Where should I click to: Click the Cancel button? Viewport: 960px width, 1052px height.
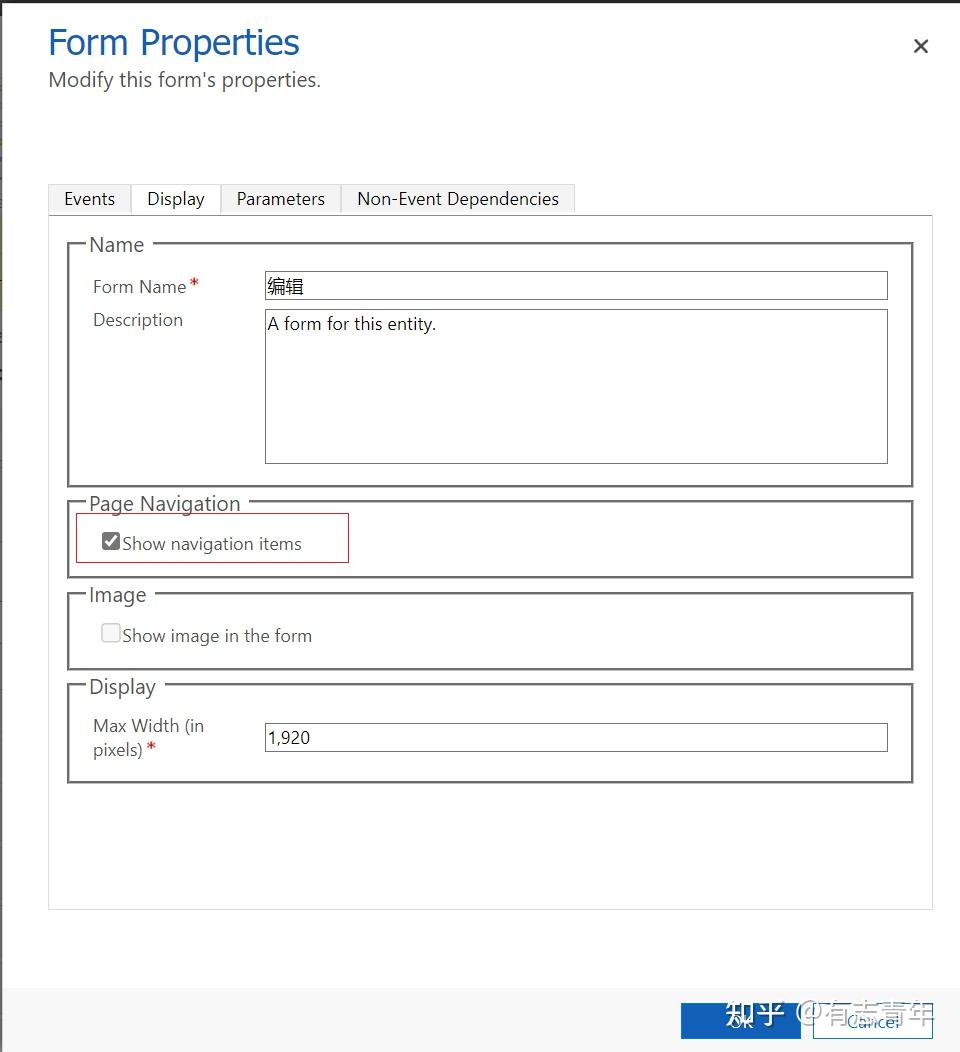873,1020
